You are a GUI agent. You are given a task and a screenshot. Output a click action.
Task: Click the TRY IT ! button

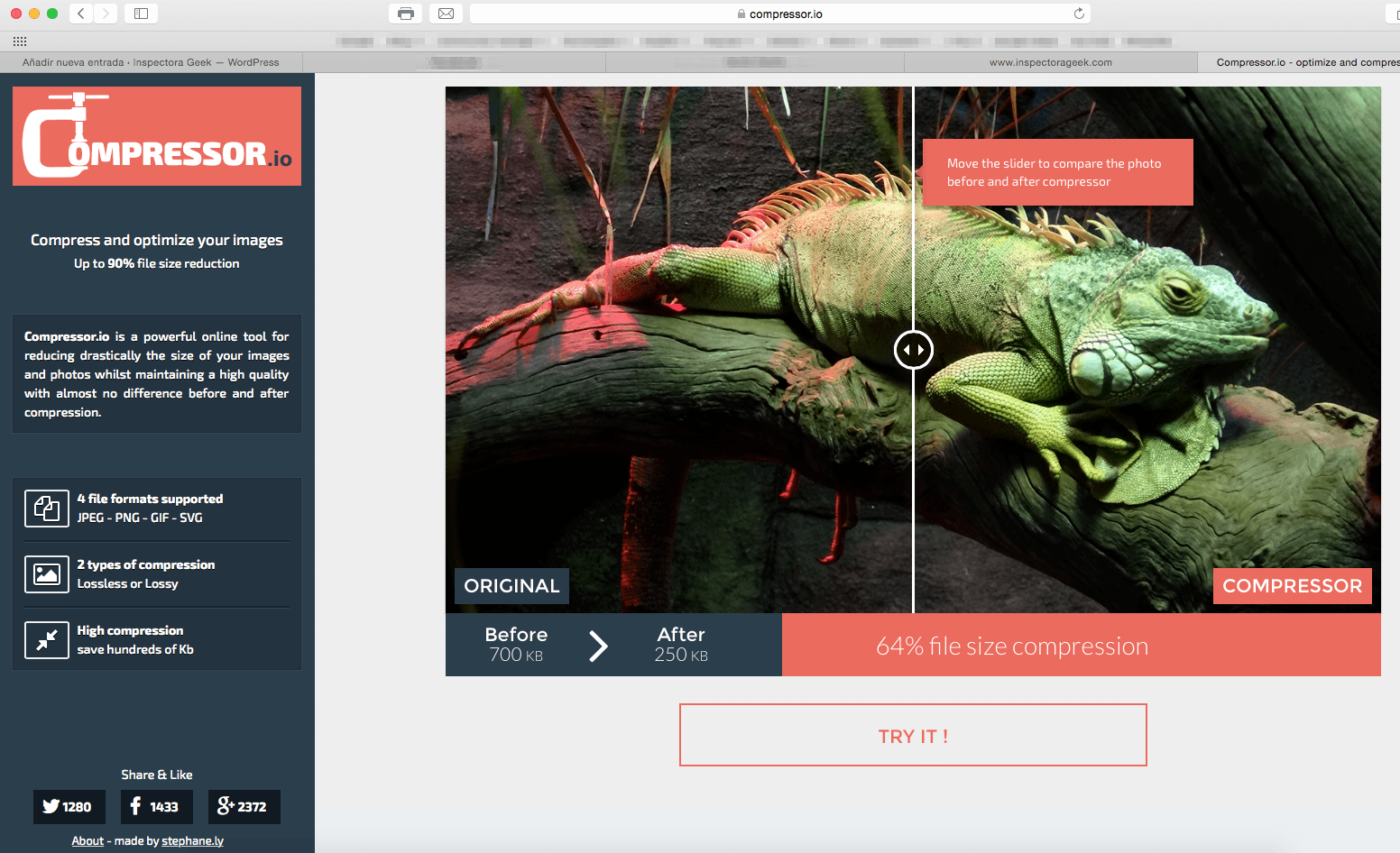click(913, 735)
